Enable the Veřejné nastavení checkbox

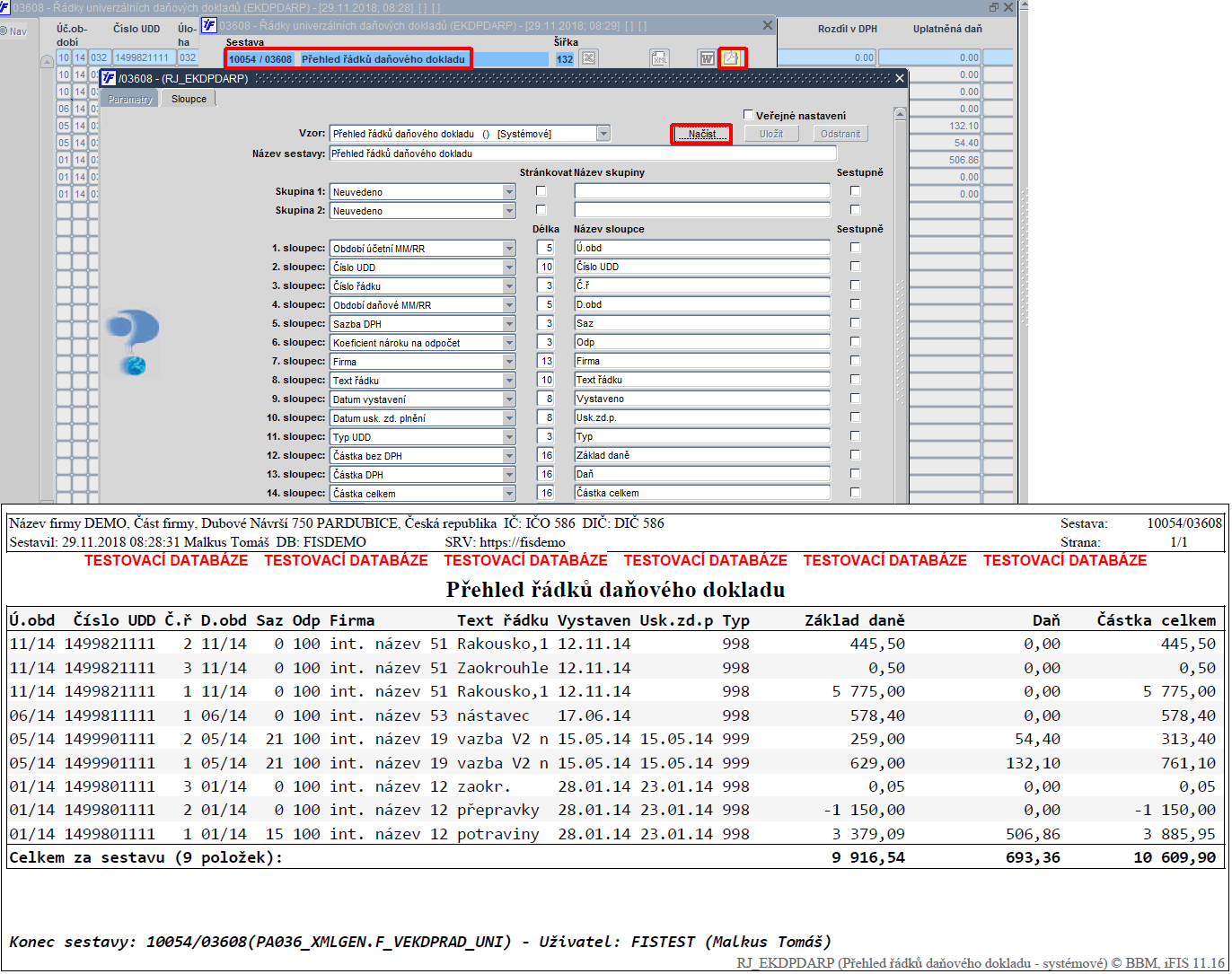point(749,115)
